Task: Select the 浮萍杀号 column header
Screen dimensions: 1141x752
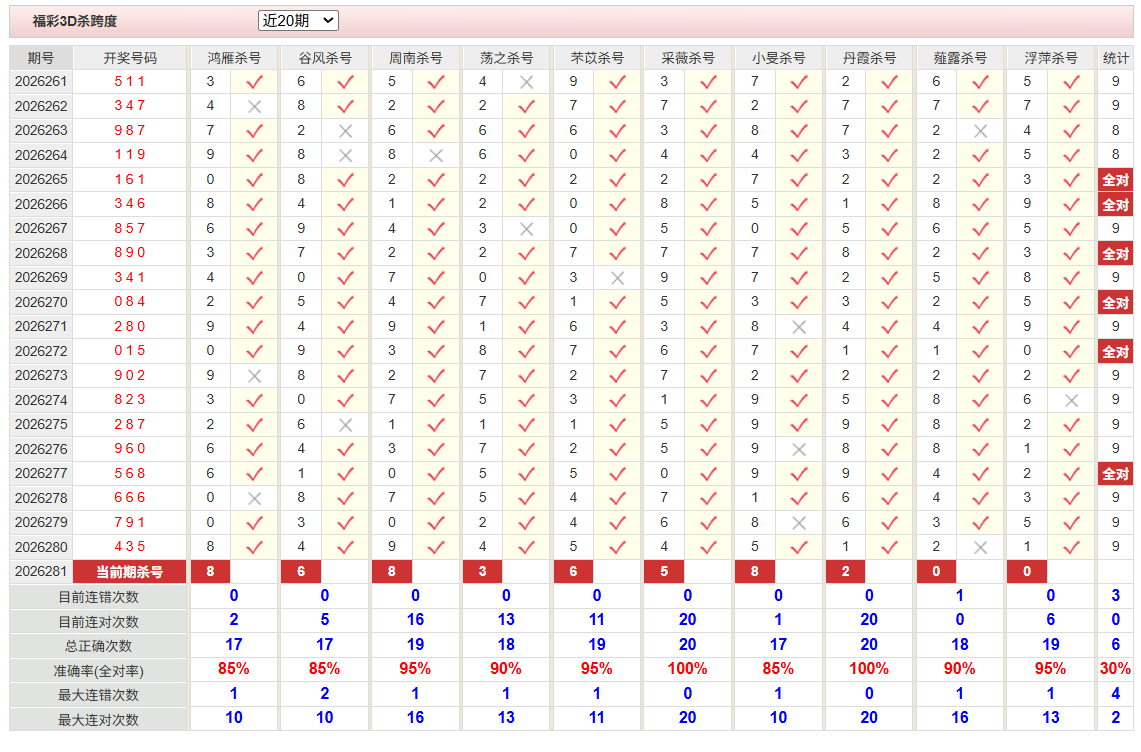Action: [1050, 58]
